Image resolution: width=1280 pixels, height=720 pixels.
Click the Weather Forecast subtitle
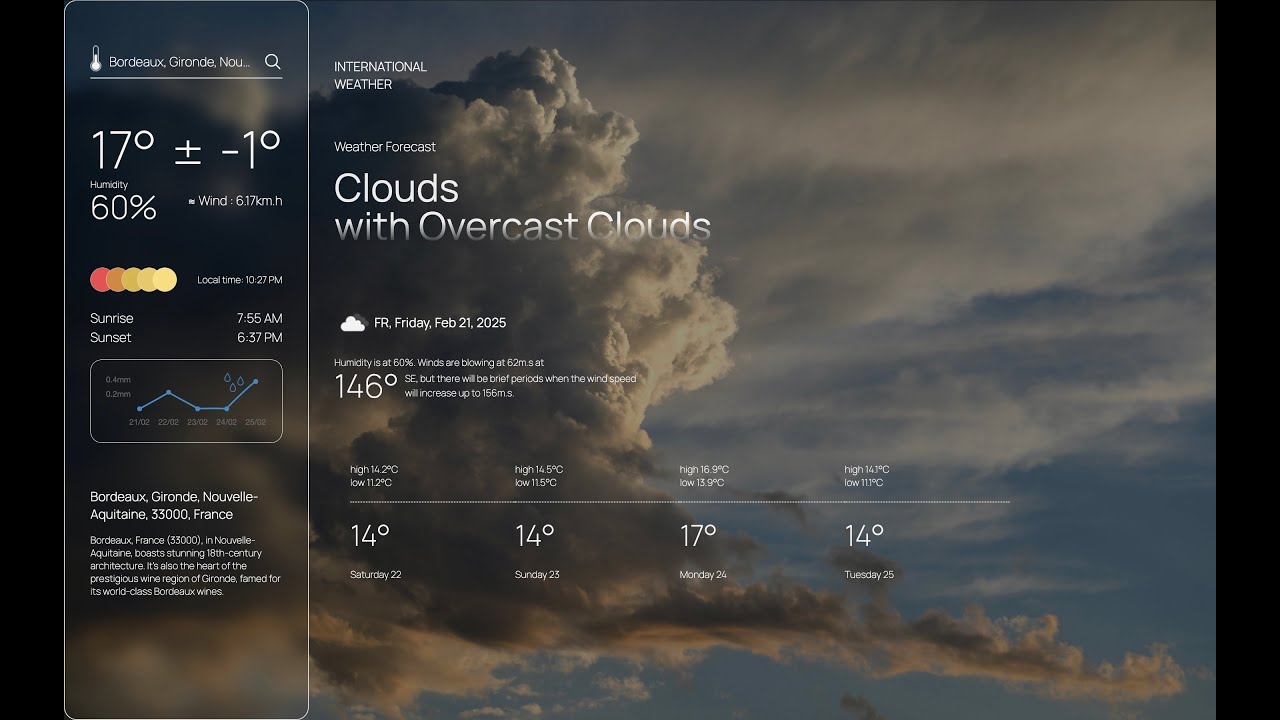pos(385,147)
